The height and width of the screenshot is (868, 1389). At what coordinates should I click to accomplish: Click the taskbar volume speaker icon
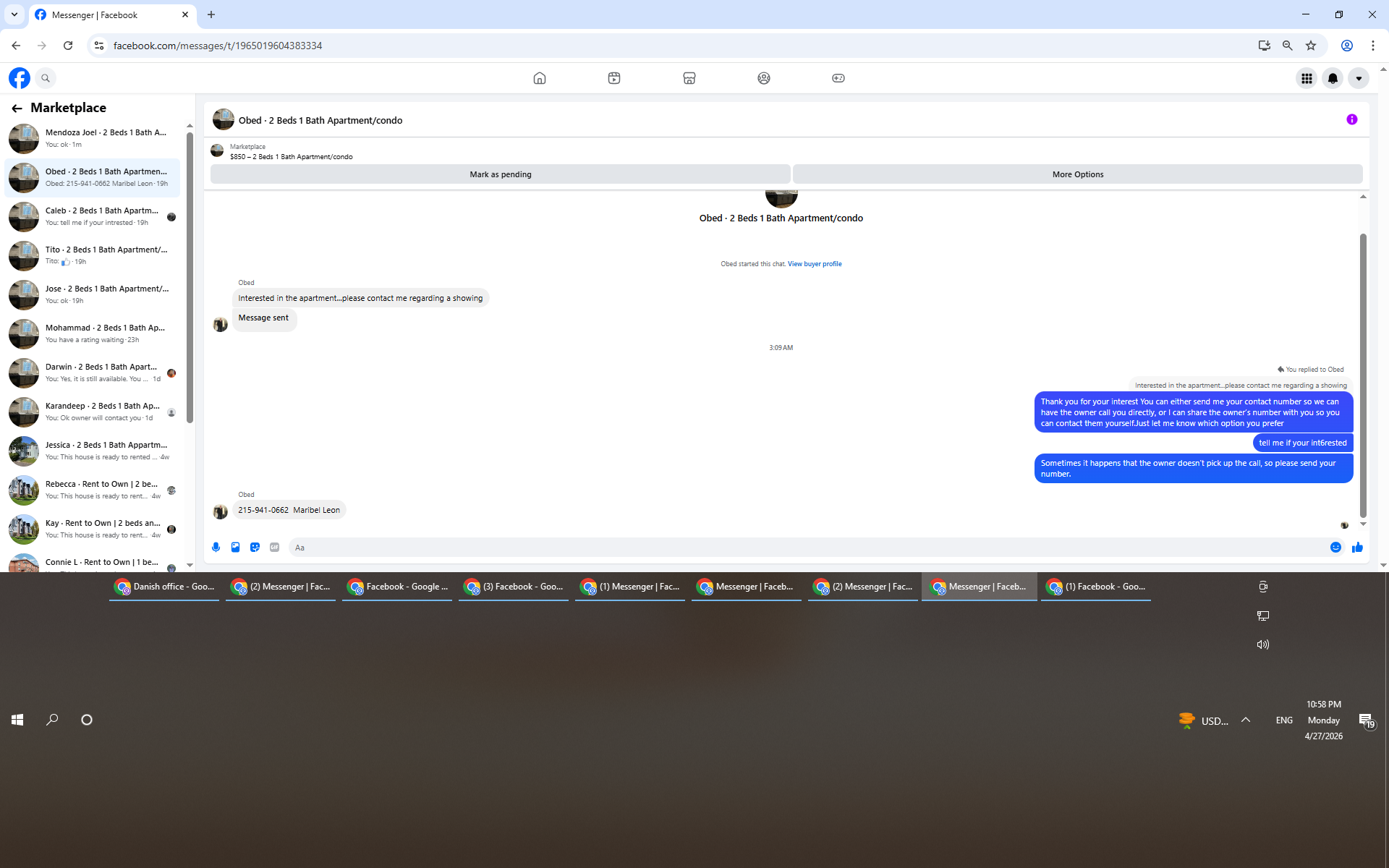[x=1263, y=644]
